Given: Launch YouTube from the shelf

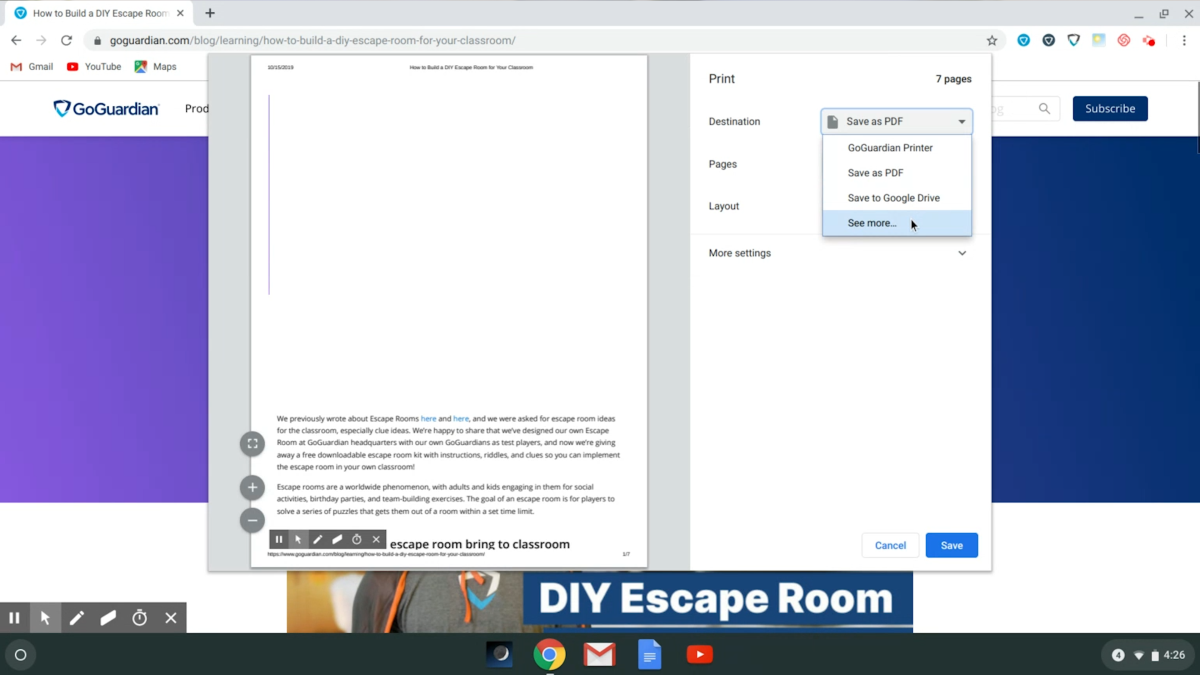Looking at the screenshot, I should pos(699,655).
